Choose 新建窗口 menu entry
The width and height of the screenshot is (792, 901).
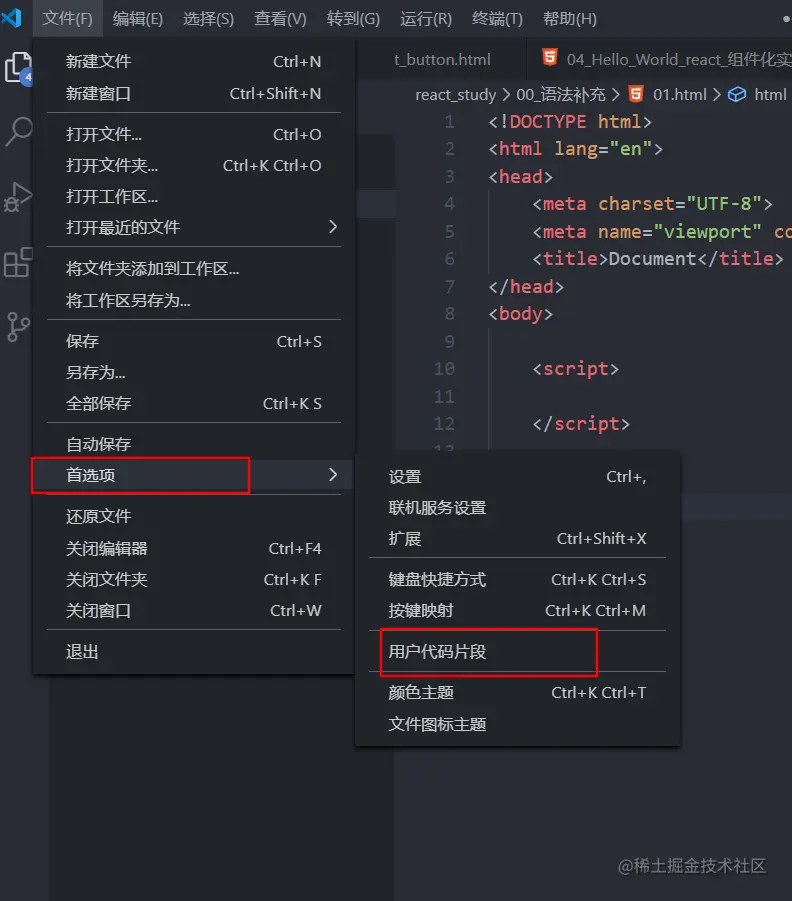(194, 93)
